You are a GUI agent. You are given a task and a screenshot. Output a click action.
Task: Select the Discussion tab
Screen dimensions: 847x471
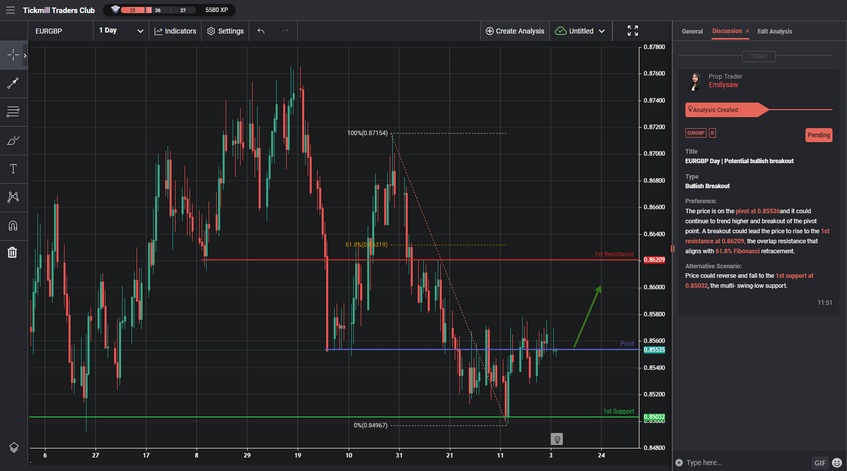(727, 31)
